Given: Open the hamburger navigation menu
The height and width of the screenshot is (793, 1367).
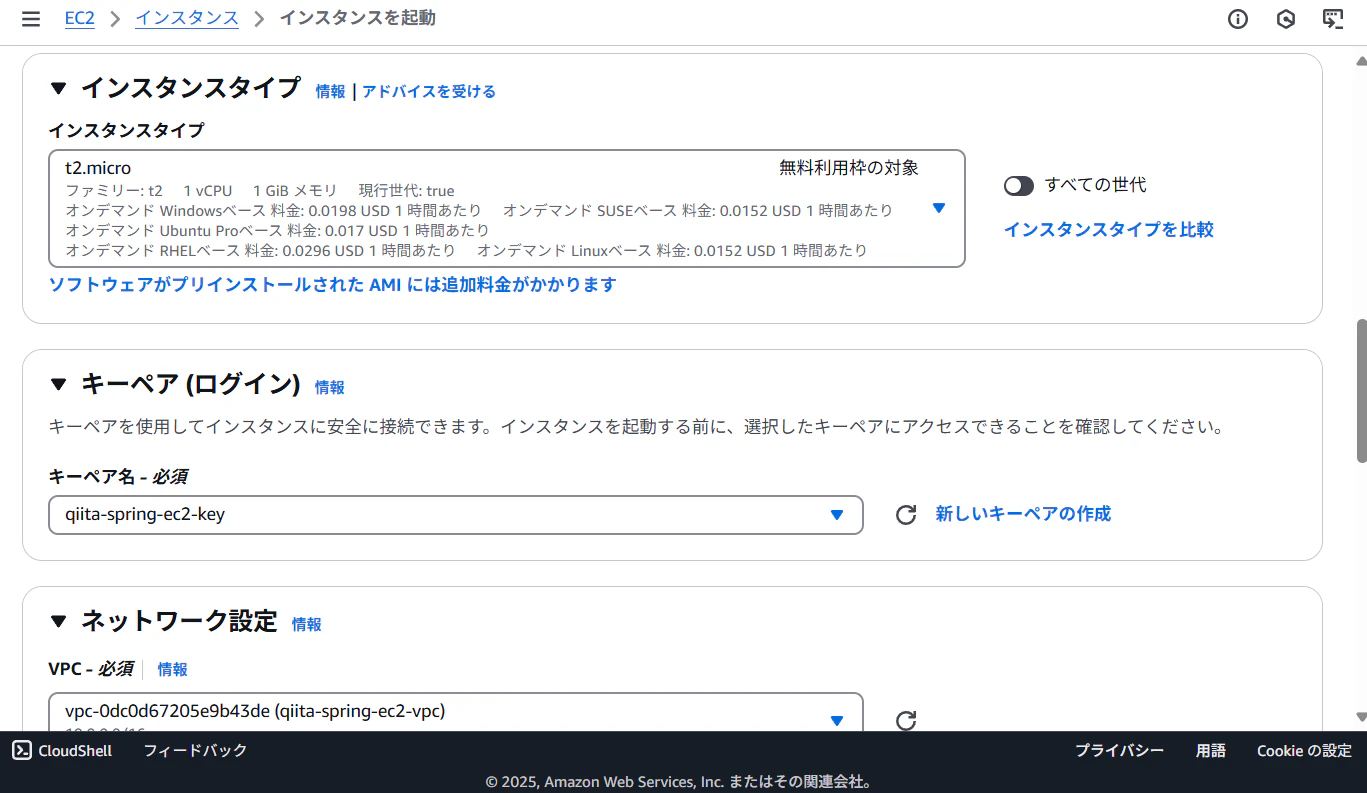Looking at the screenshot, I should click(31, 19).
